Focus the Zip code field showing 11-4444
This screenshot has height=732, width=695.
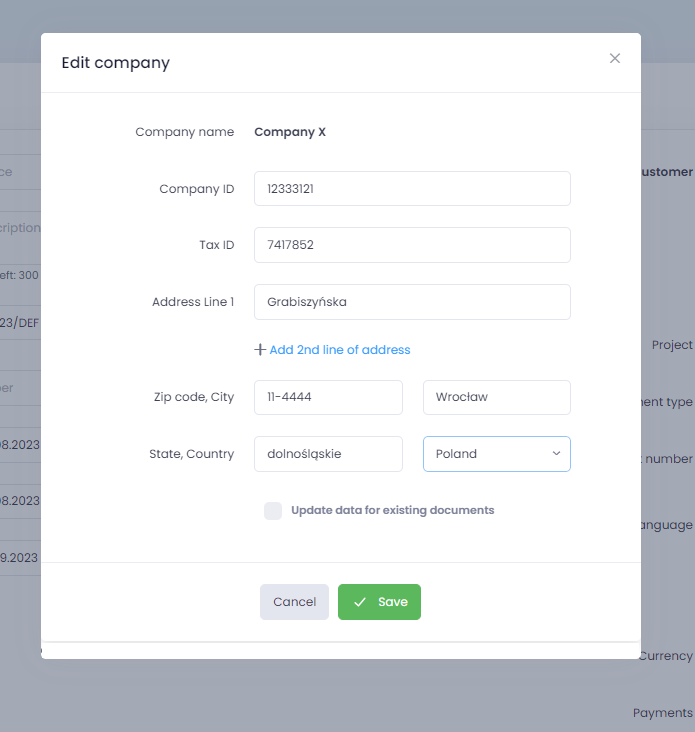[x=328, y=397]
